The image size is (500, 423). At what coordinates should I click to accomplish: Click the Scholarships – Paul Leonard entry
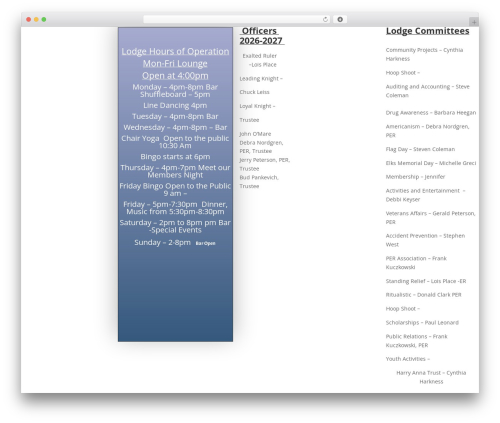[x=422, y=323]
